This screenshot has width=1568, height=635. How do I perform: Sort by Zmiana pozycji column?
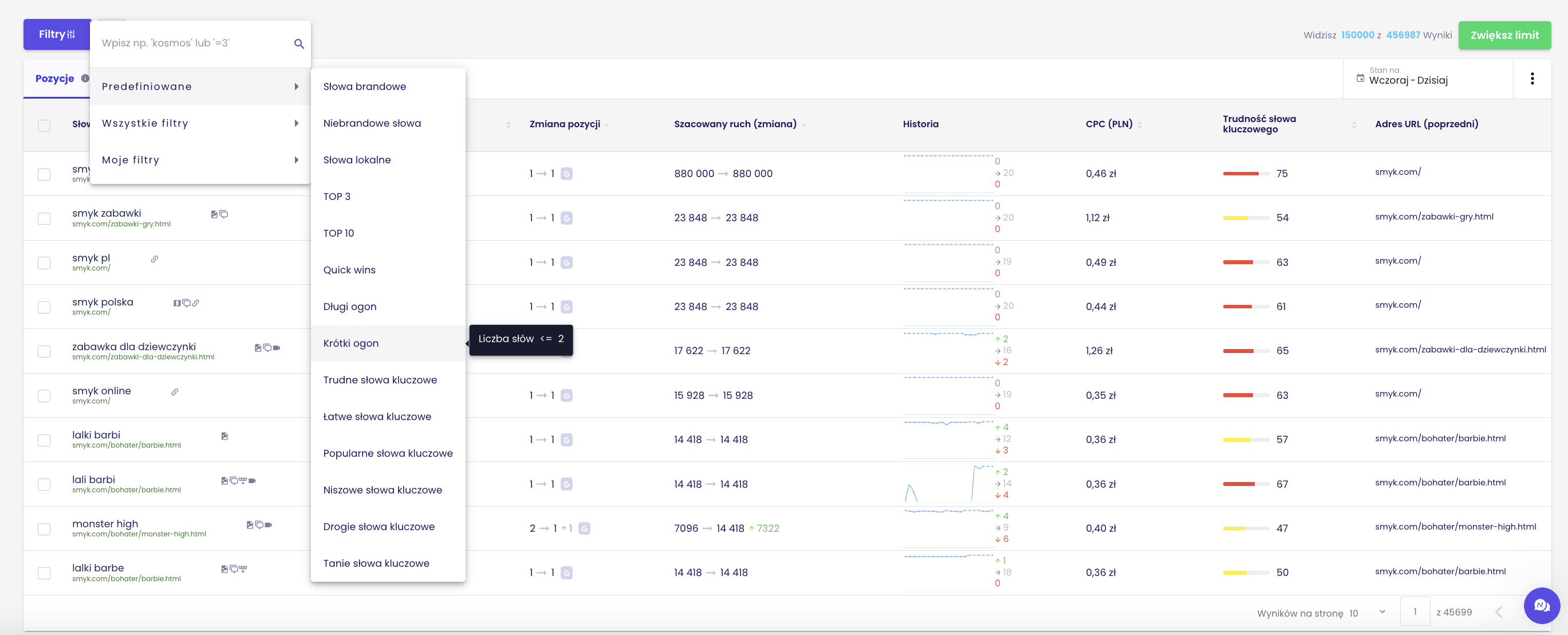tap(569, 124)
